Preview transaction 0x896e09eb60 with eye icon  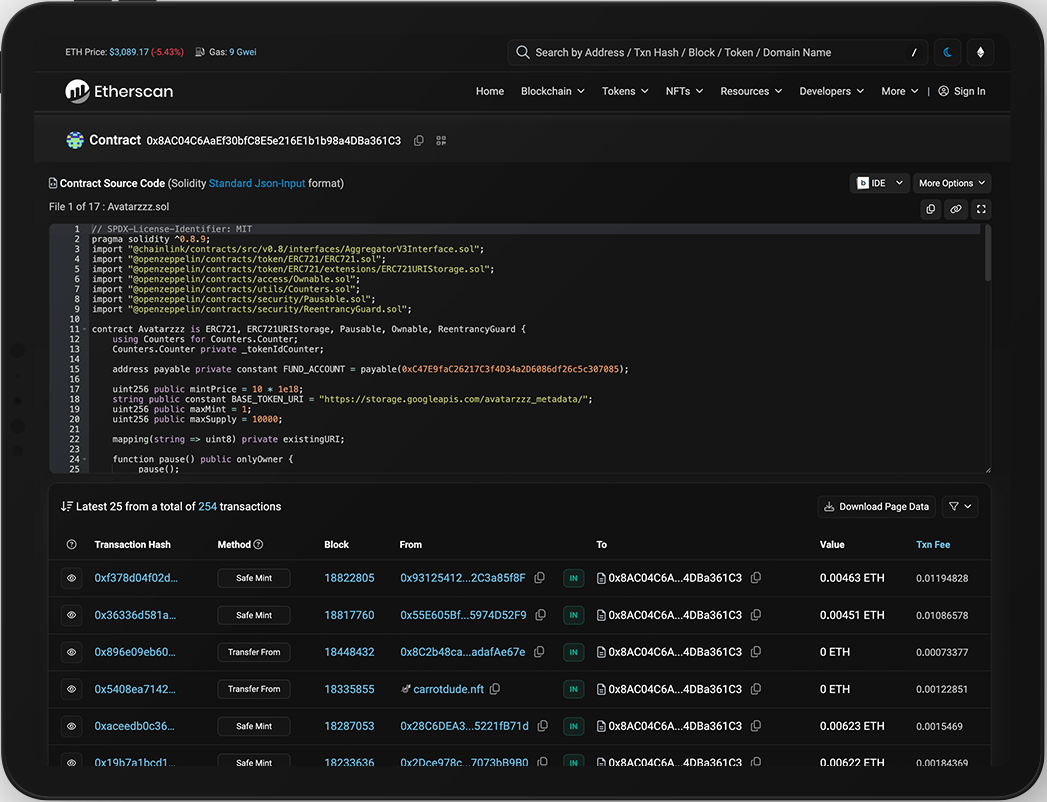pyautogui.click(x=72, y=652)
